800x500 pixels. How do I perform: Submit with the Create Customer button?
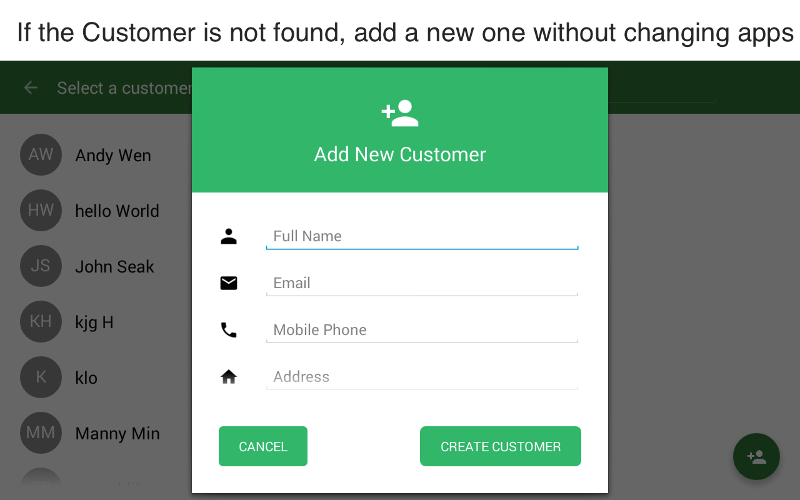501,446
